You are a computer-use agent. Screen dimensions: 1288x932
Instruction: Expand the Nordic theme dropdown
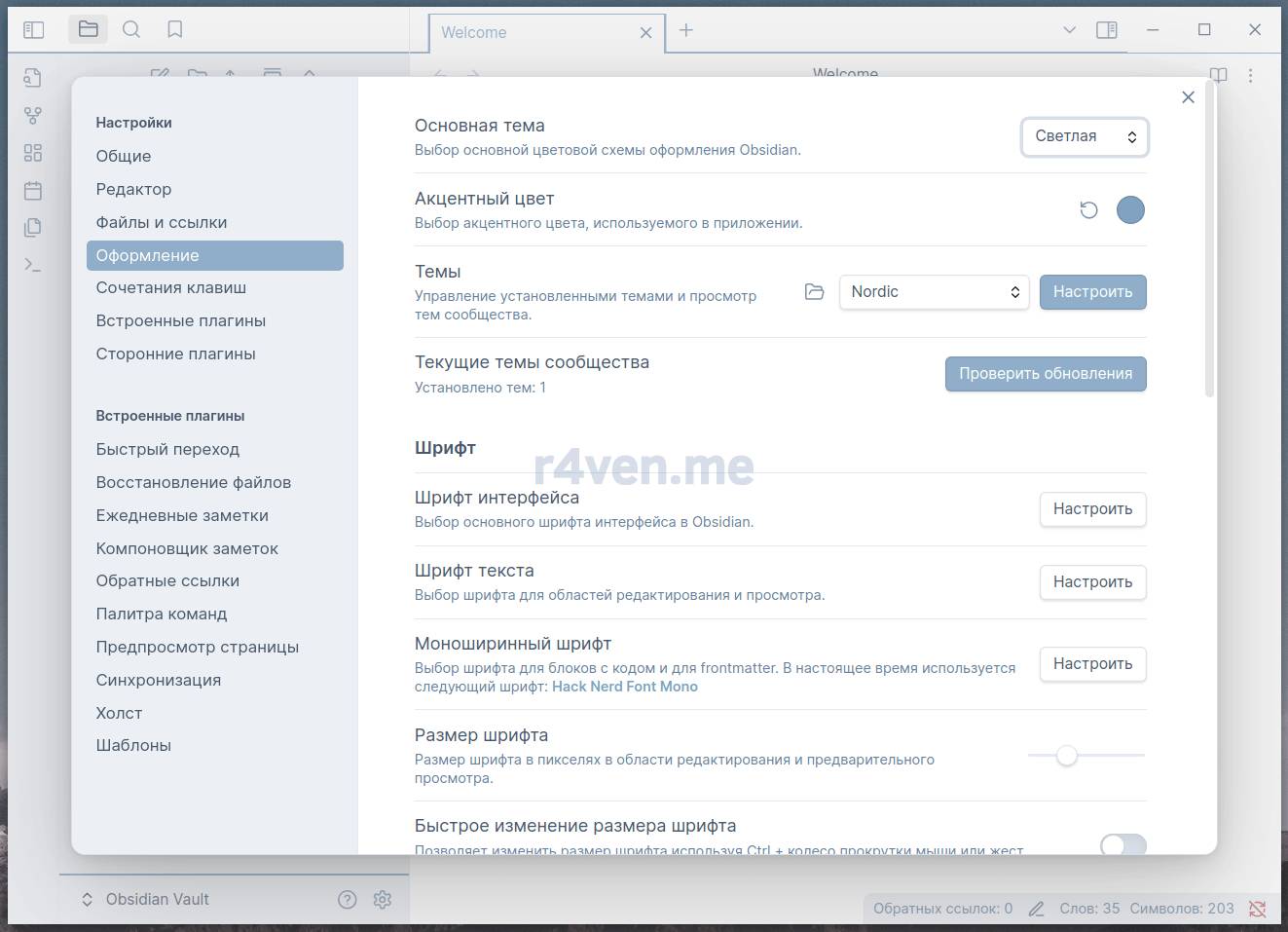[934, 291]
